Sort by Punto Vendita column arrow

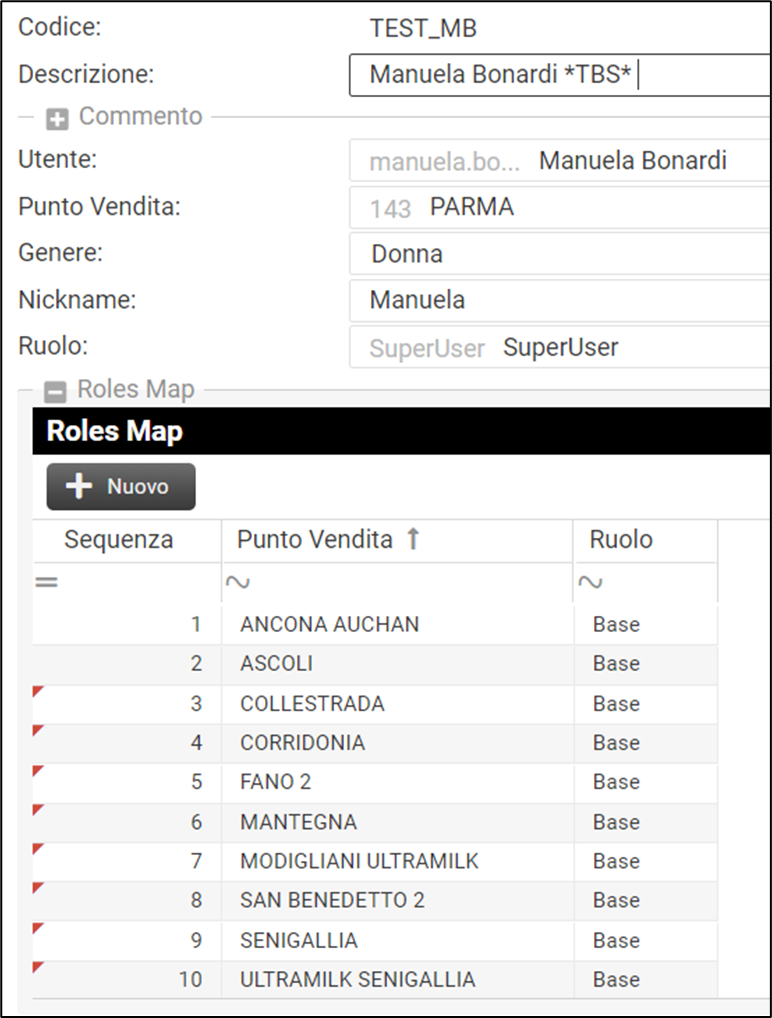pyautogui.click(x=413, y=540)
